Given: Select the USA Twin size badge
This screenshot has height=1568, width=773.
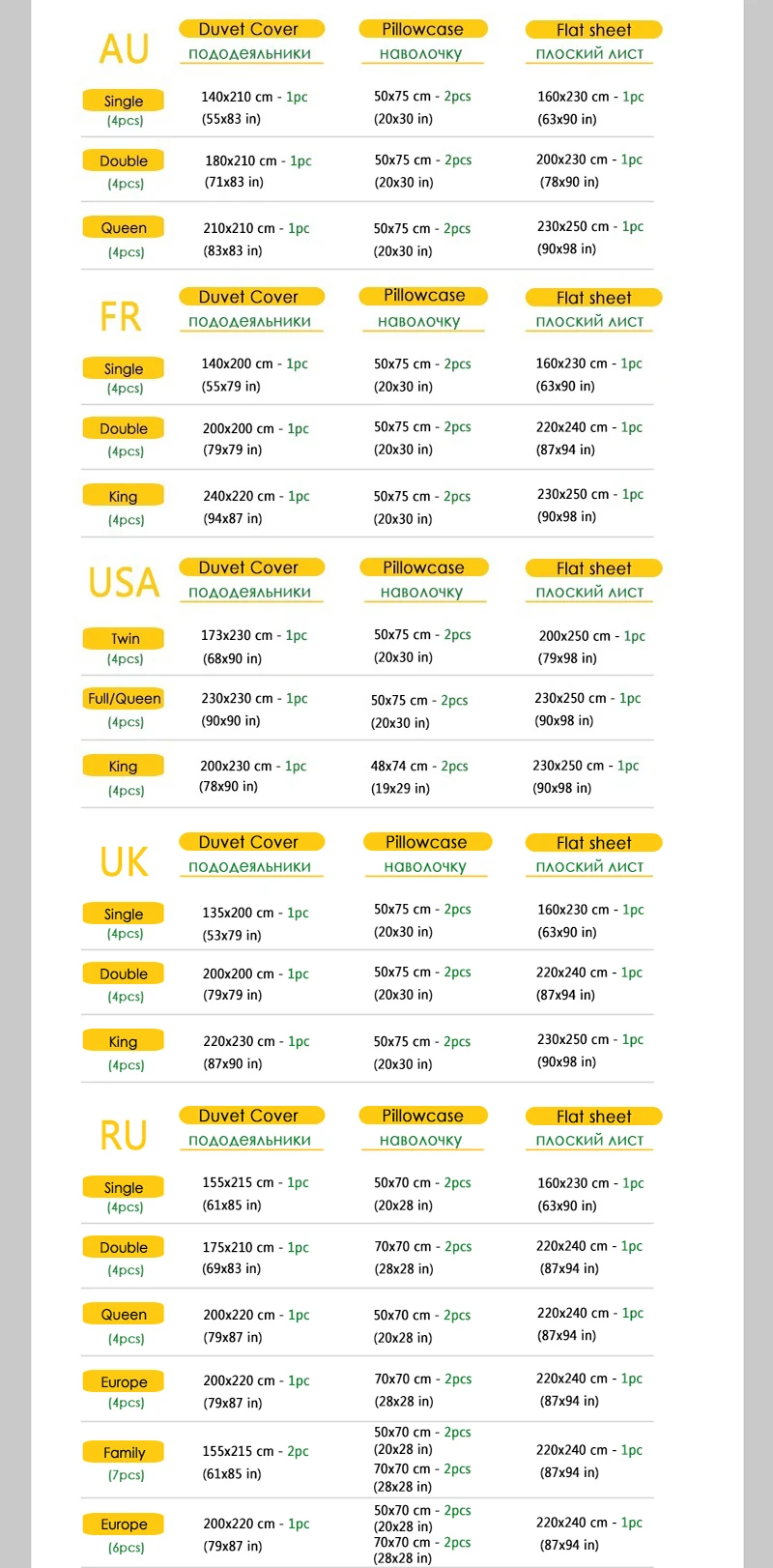Looking at the screenshot, I should (124, 639).
